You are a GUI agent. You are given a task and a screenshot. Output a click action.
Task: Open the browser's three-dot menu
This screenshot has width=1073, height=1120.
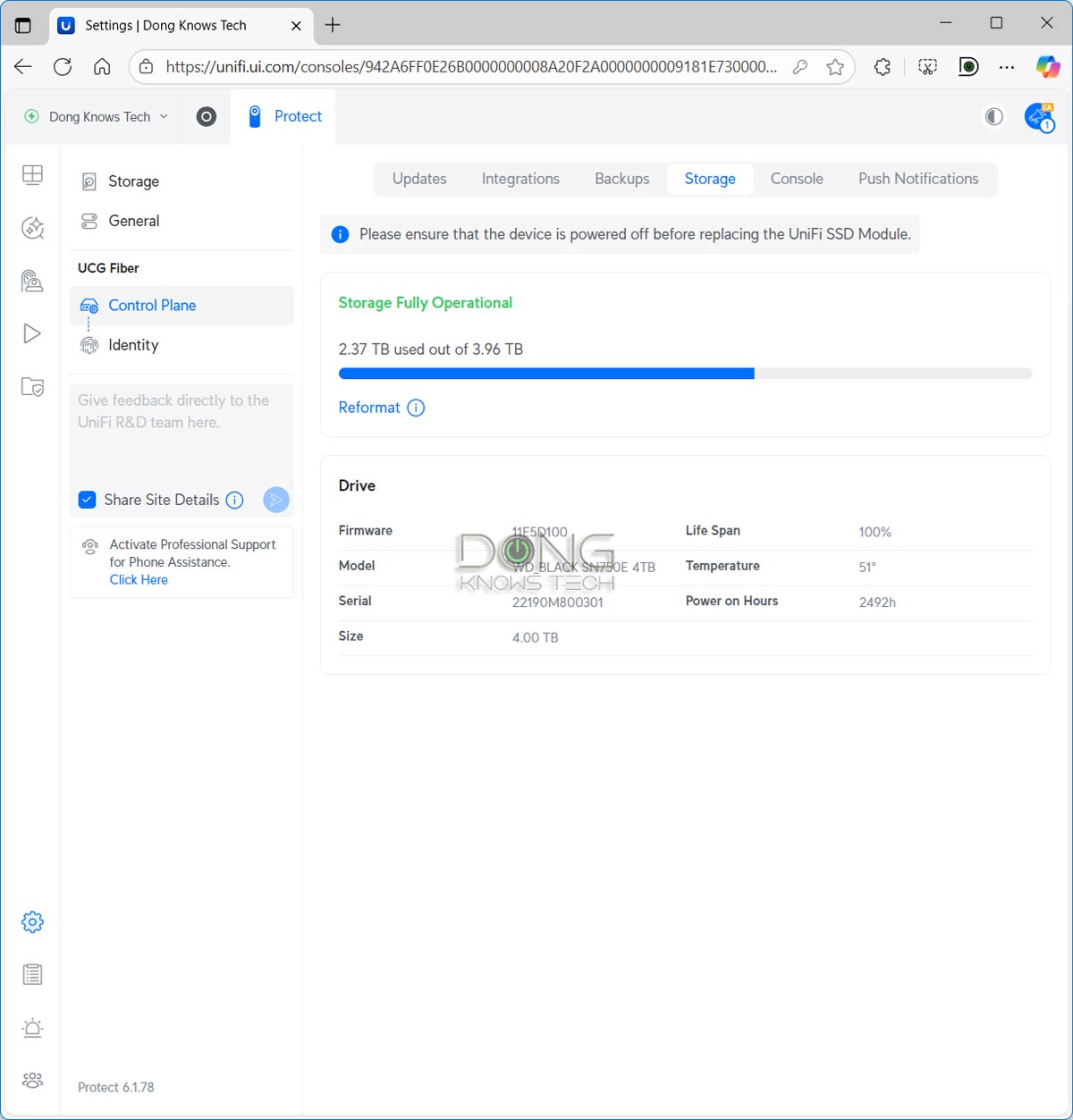[x=1007, y=67]
